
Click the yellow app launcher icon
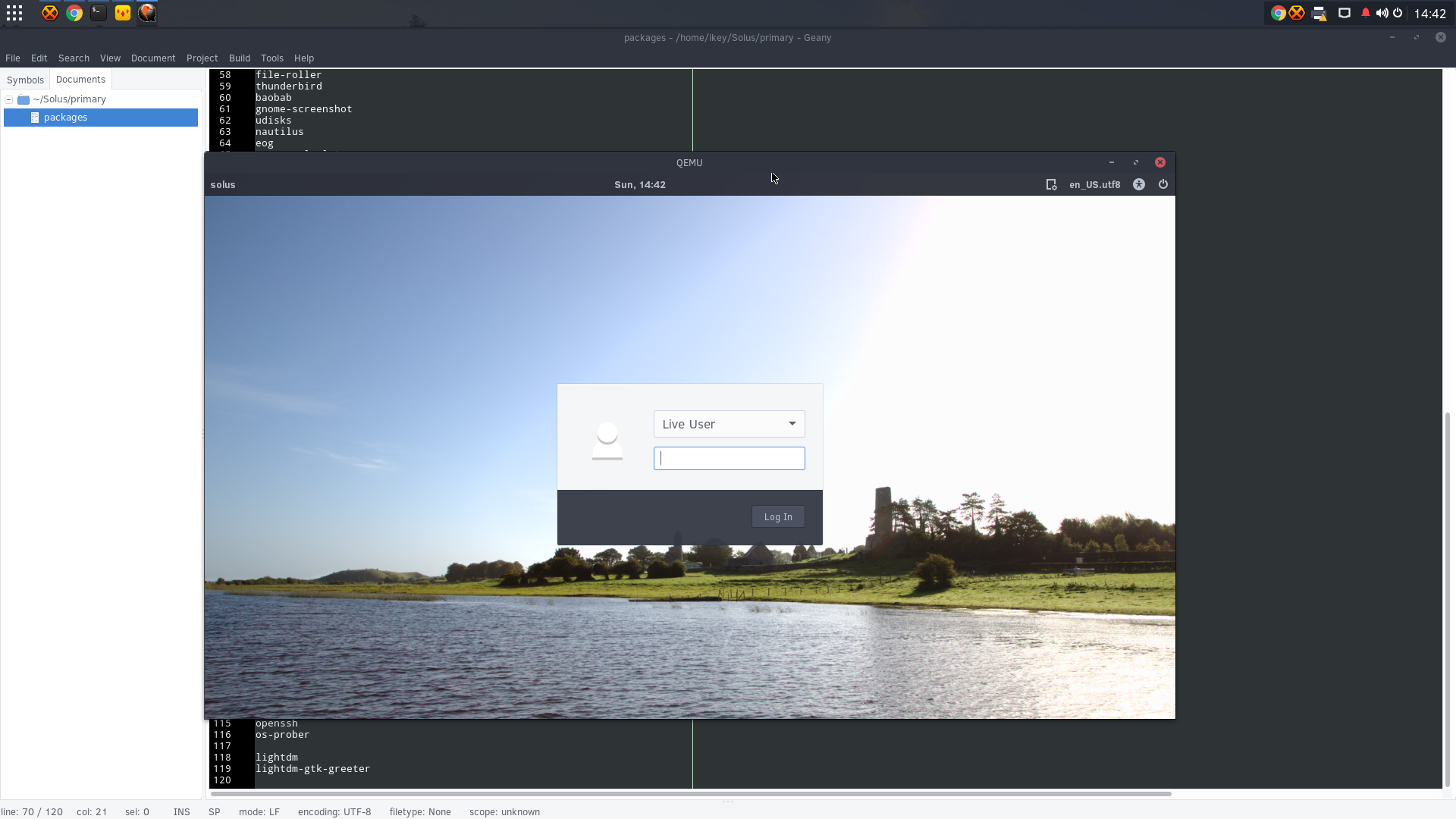click(x=123, y=13)
